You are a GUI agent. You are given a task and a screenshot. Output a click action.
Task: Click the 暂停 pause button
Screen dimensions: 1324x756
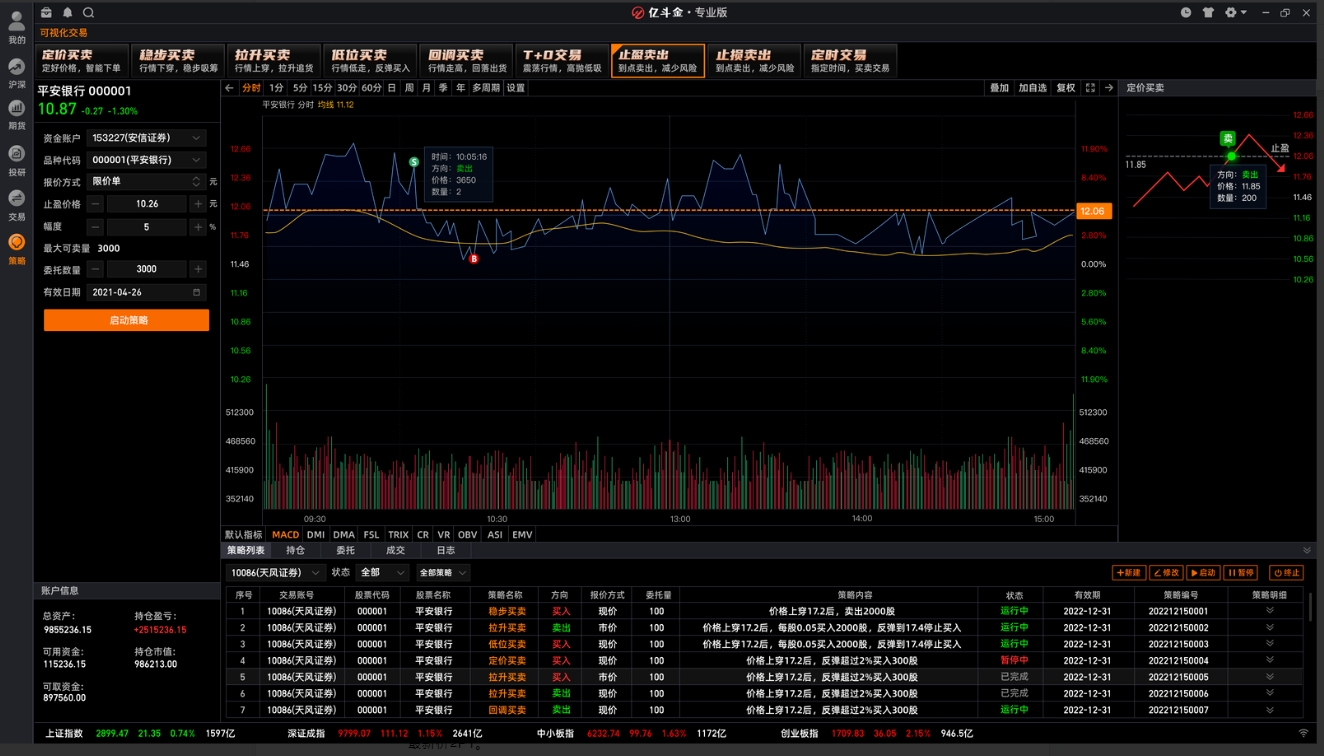coord(1240,573)
